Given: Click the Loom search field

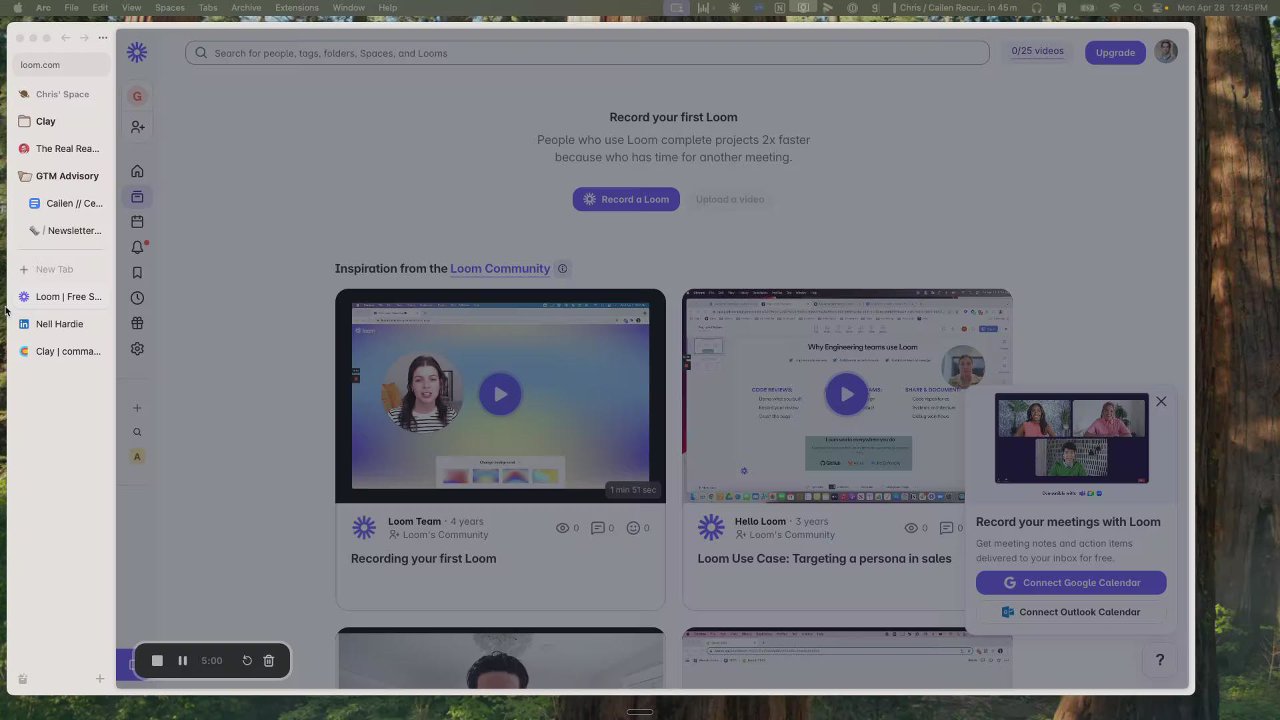Looking at the screenshot, I should point(587,53).
